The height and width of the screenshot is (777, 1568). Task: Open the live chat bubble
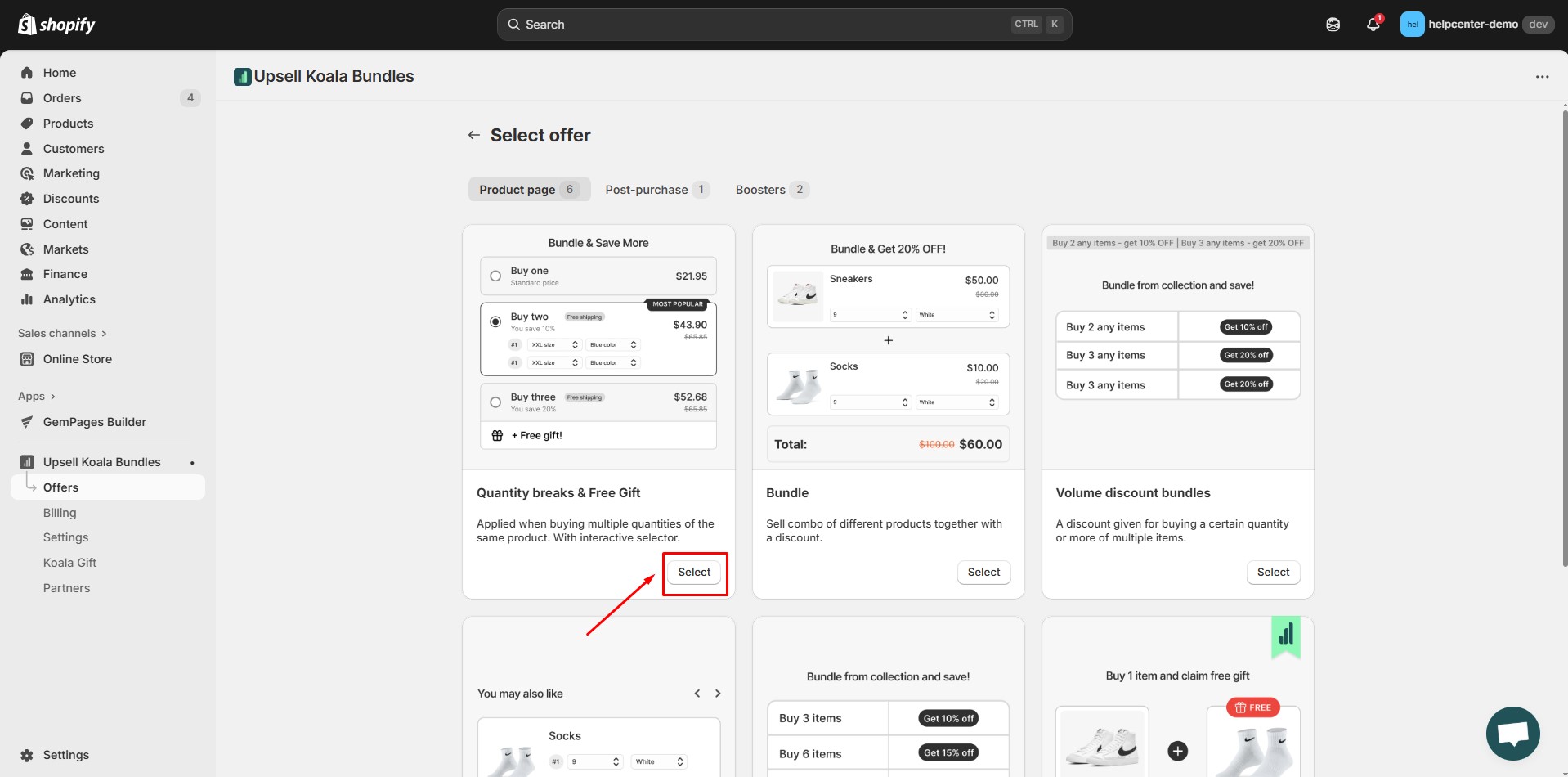1512,734
